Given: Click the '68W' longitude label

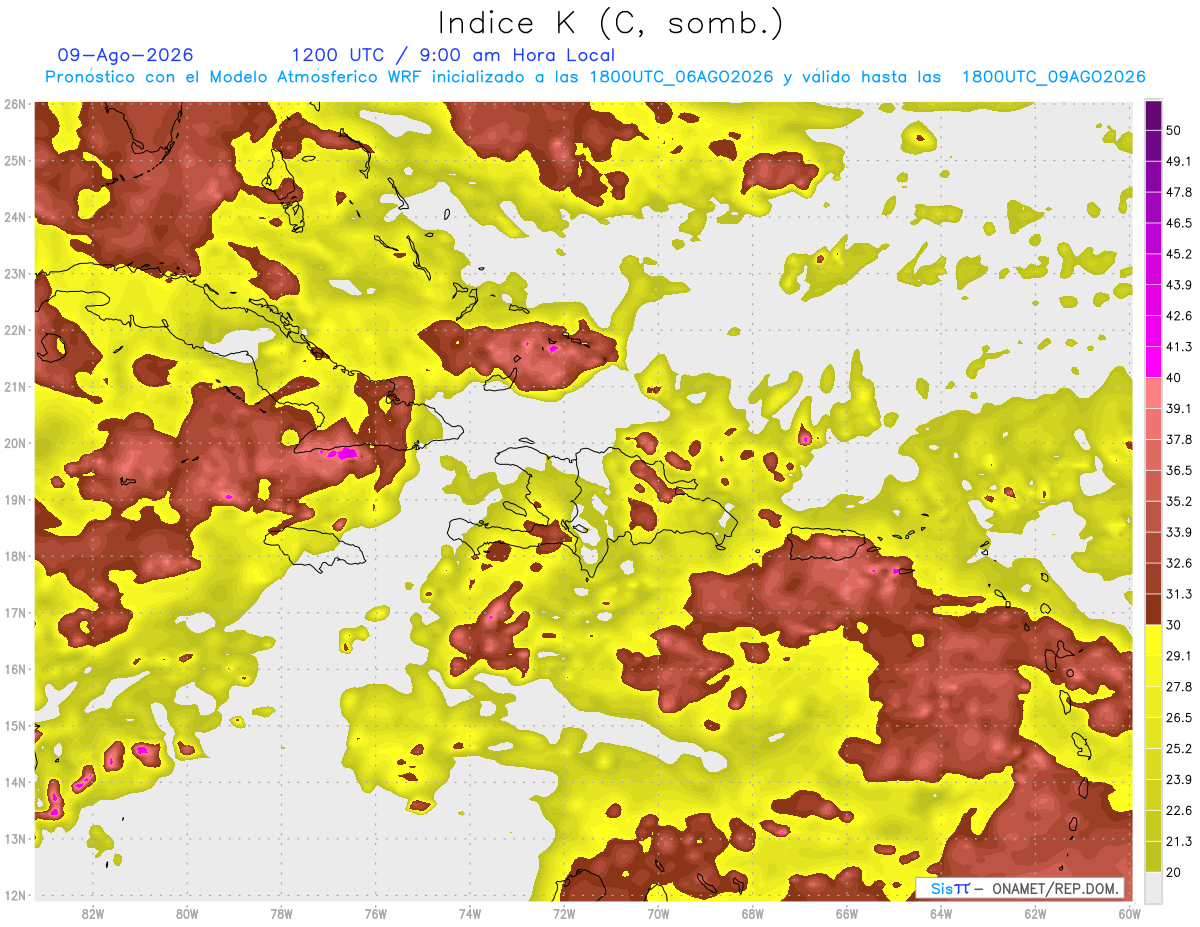Looking at the screenshot, I should (x=752, y=913).
